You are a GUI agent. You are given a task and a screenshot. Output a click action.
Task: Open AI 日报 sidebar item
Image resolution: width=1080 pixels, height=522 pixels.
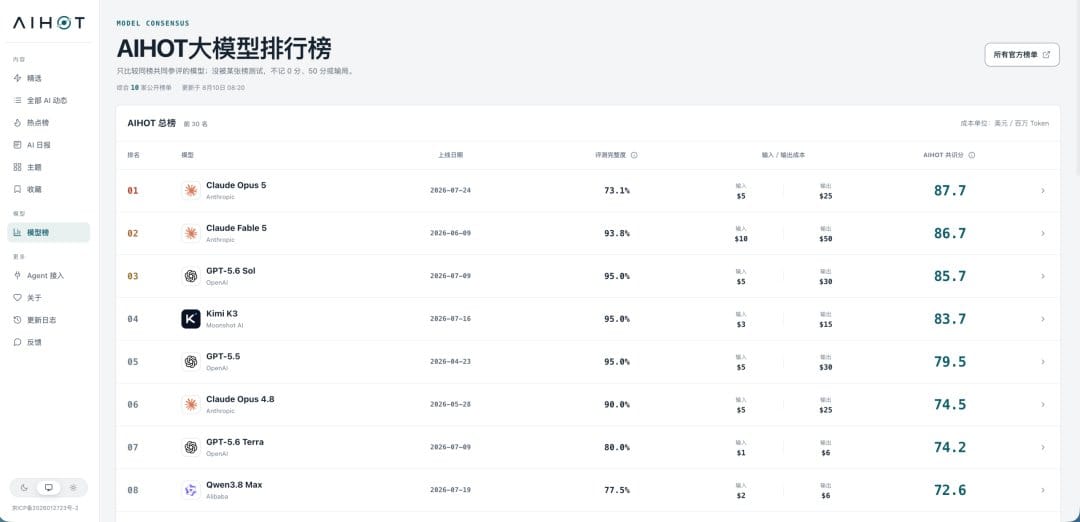[48, 145]
